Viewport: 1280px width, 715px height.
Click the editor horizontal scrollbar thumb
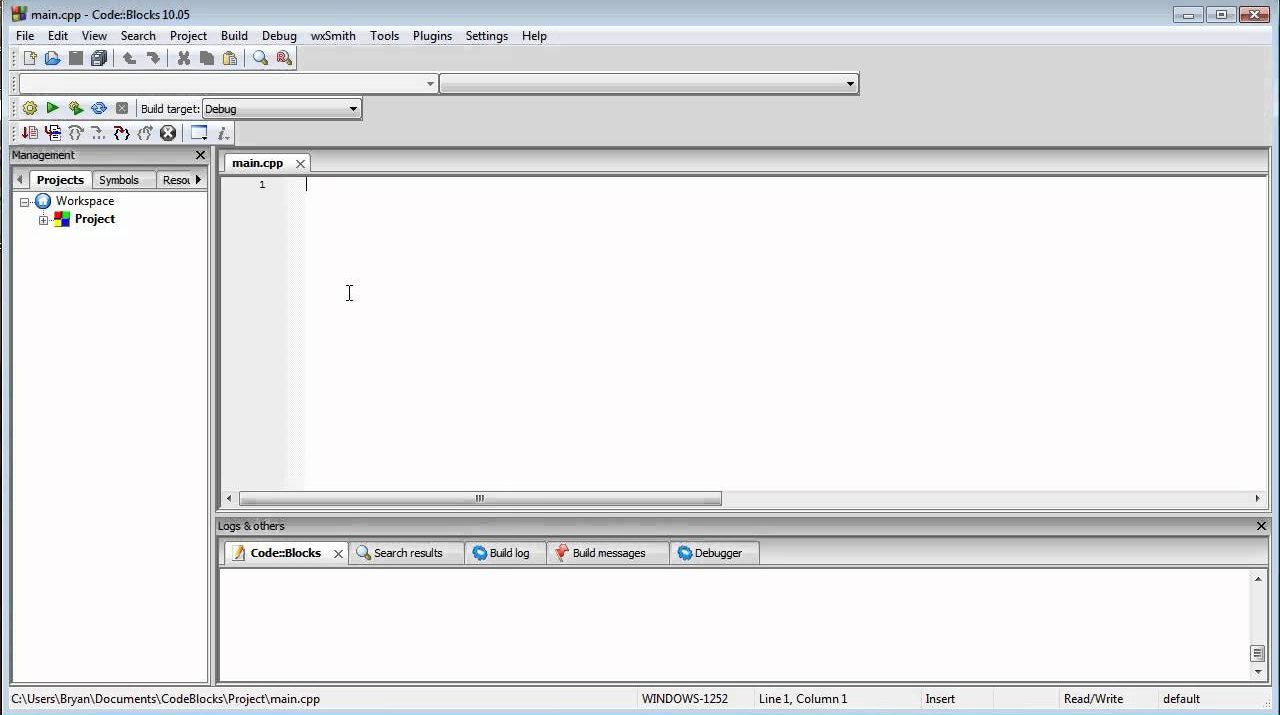[480, 498]
